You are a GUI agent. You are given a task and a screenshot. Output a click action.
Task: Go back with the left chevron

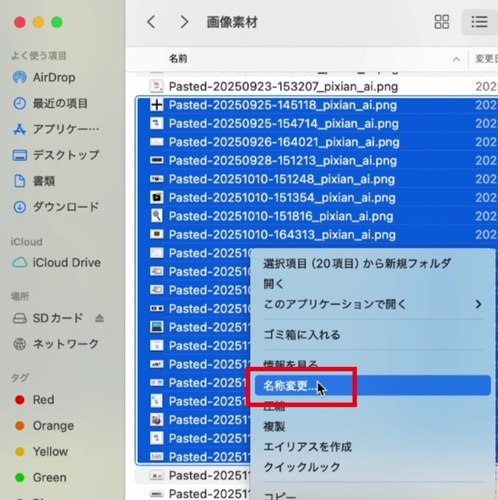click(x=151, y=22)
